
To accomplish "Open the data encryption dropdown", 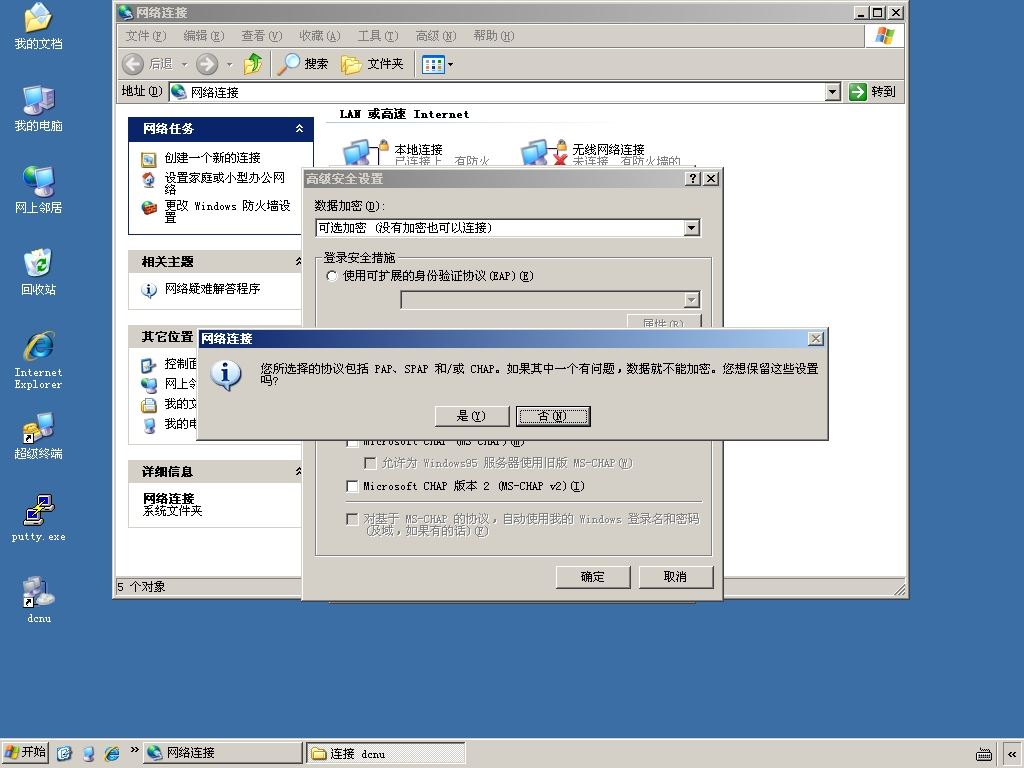I will click(x=692, y=227).
